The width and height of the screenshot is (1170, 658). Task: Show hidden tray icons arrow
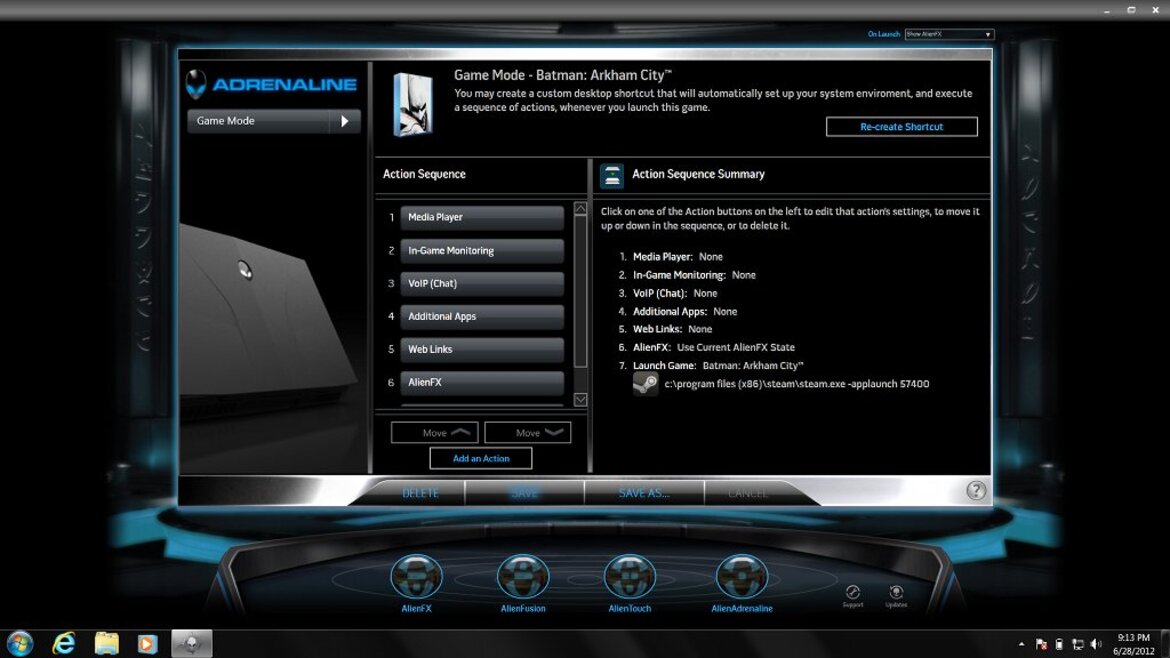[x=1022, y=645]
